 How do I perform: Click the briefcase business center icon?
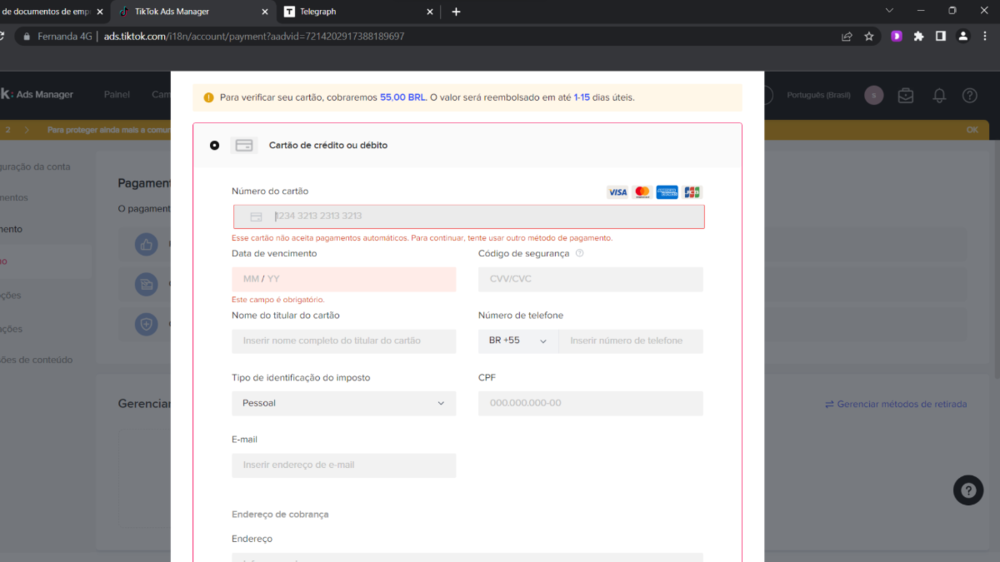(x=906, y=96)
